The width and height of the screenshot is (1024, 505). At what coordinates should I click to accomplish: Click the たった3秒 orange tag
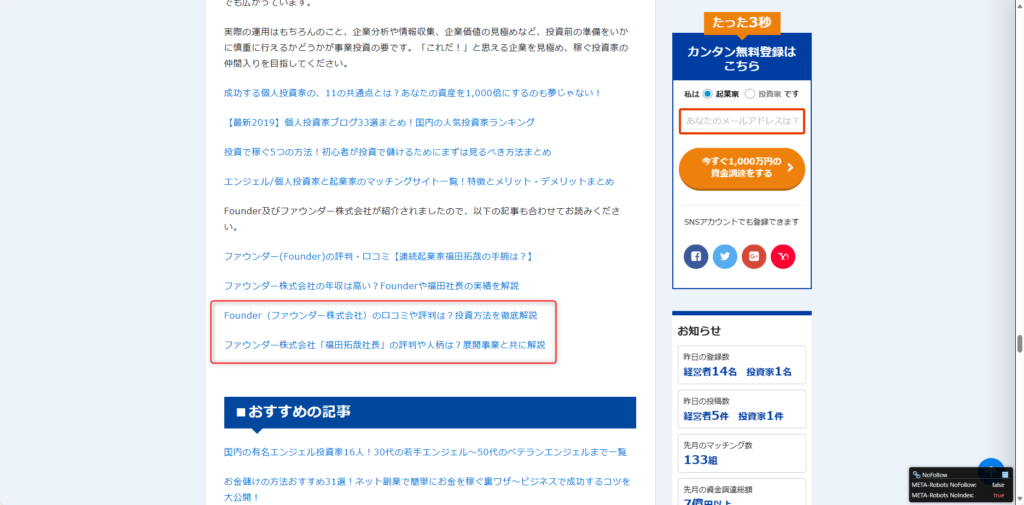(742, 22)
